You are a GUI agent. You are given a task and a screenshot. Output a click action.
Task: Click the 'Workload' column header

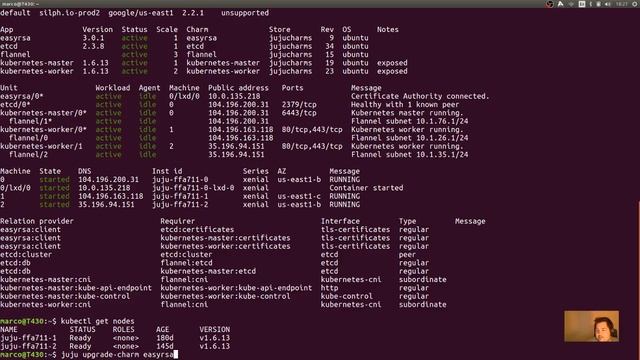(x=113, y=88)
